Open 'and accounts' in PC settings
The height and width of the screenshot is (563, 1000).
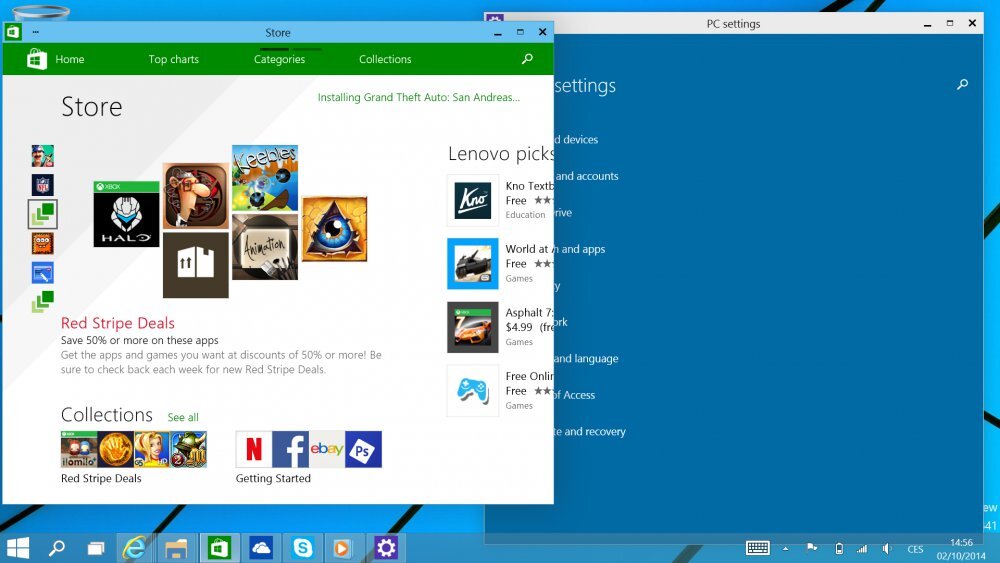[587, 177]
